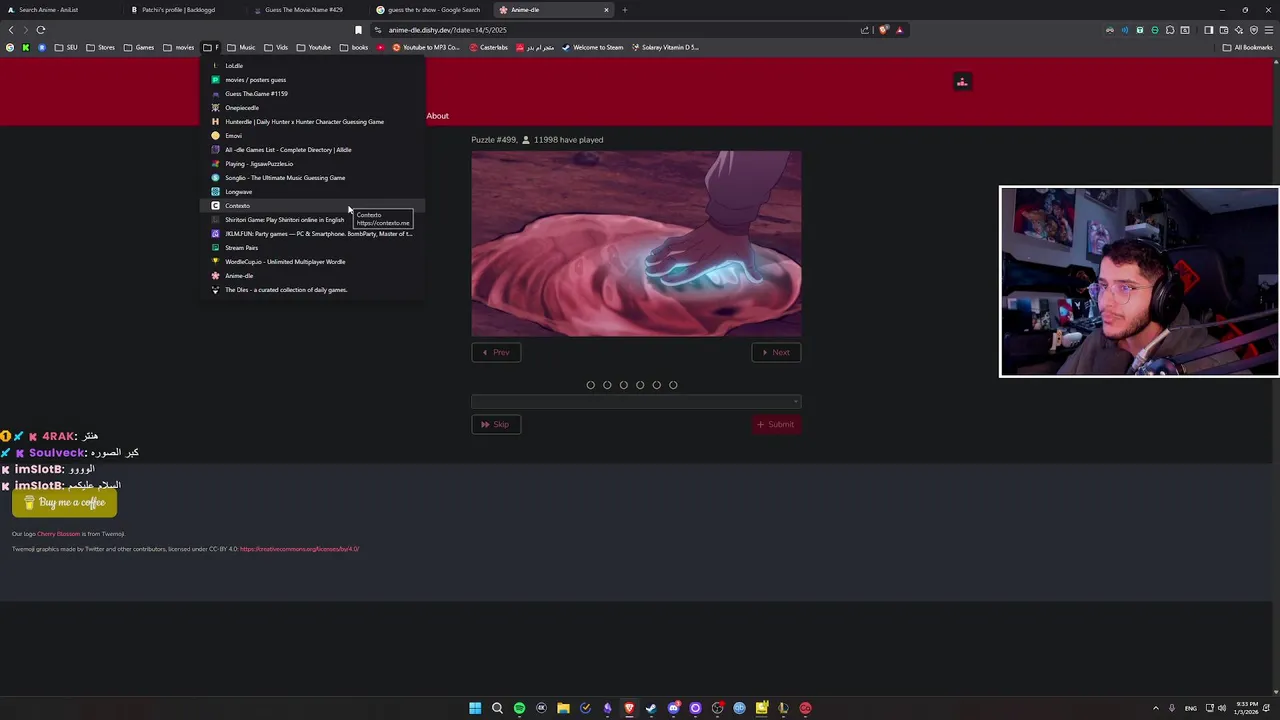Reload the page with the refresh icon
Image resolution: width=1280 pixels, height=720 pixels.
(41, 30)
